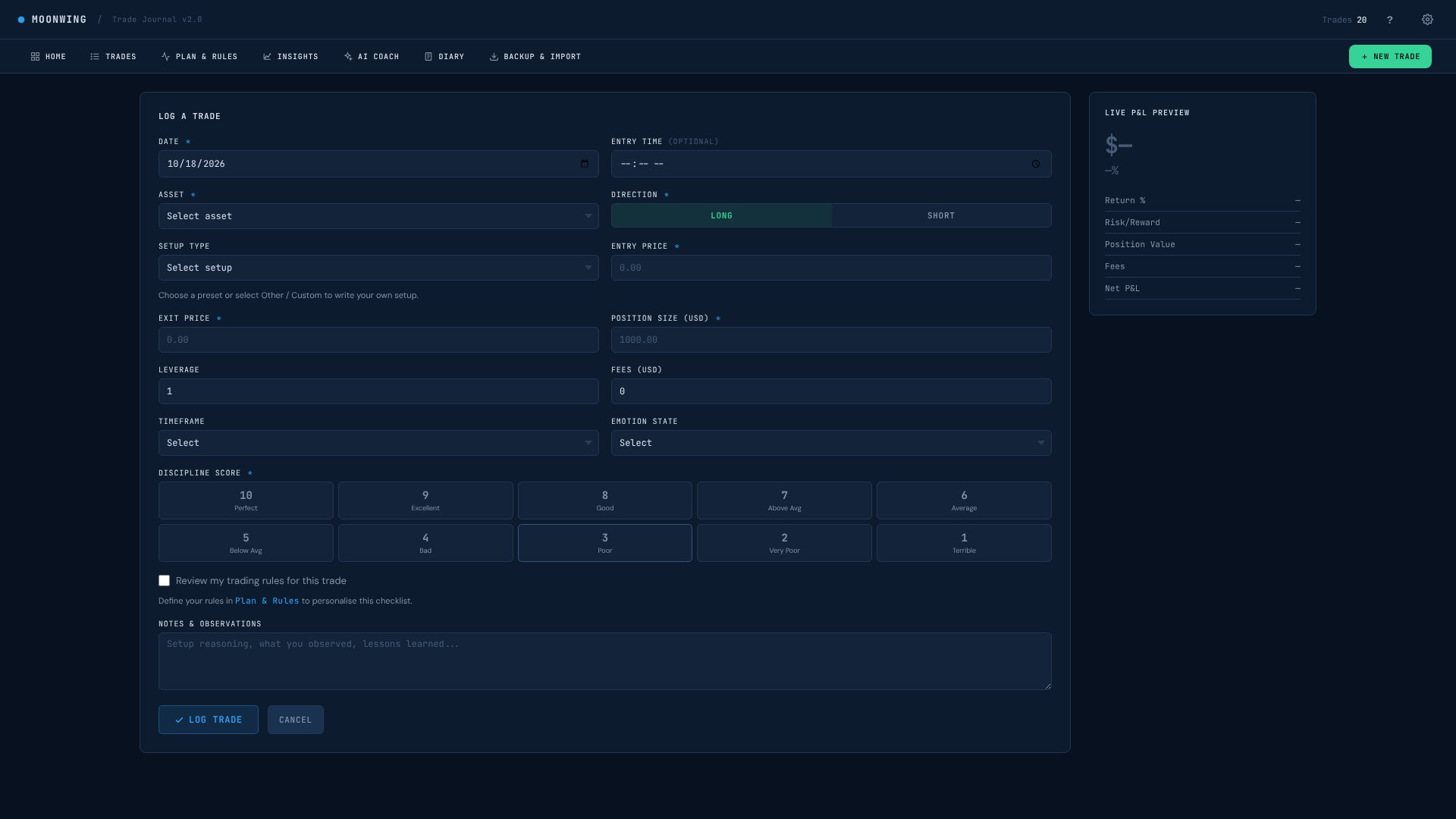
Task: Open the Select asset dropdown
Action: [x=378, y=216]
